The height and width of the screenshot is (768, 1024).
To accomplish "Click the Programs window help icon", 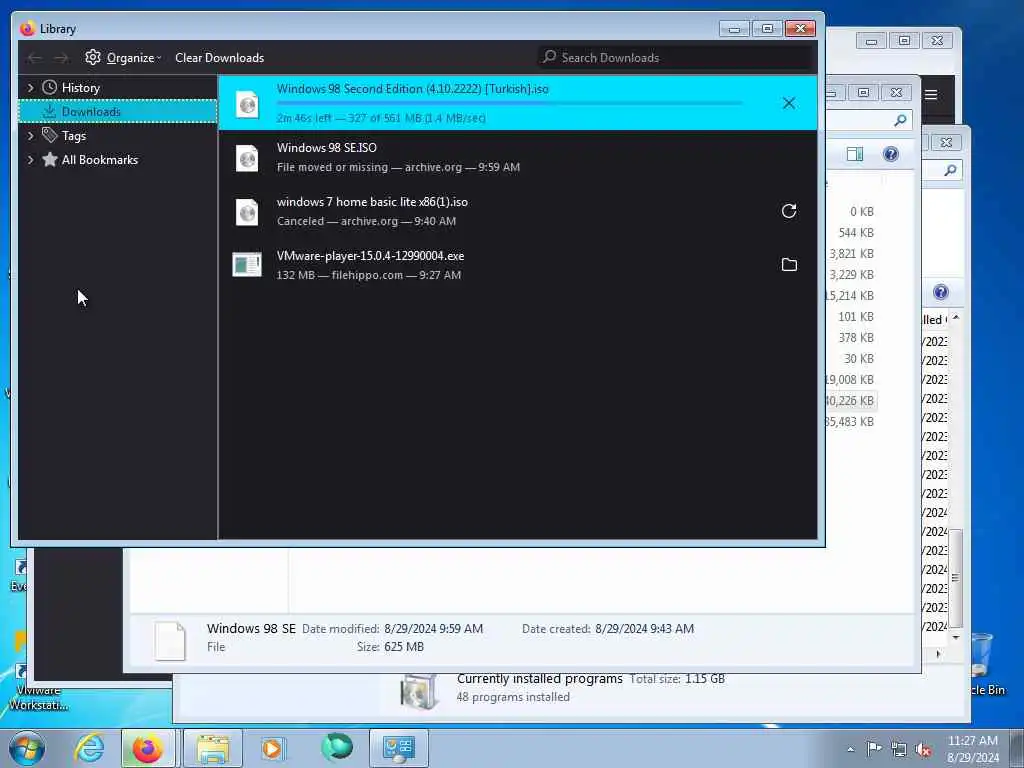I will 940,292.
